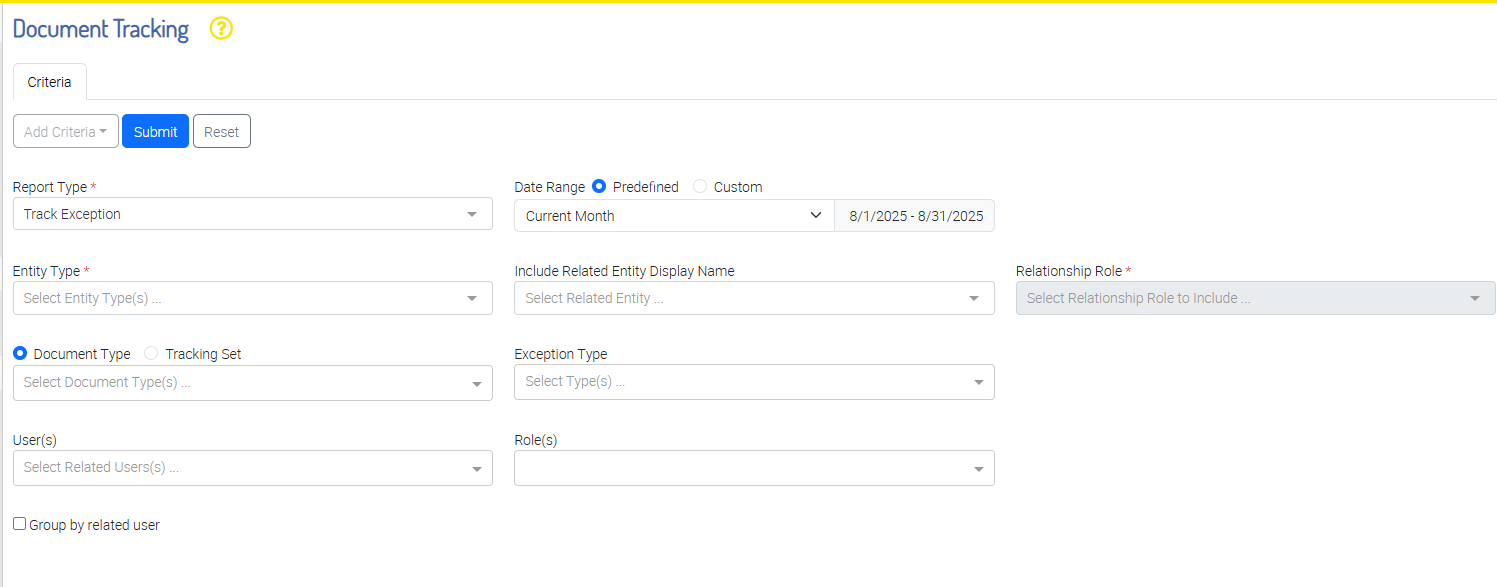Click the Include Related Entity Display Name label
This screenshot has width=1497, height=587.
point(625,271)
